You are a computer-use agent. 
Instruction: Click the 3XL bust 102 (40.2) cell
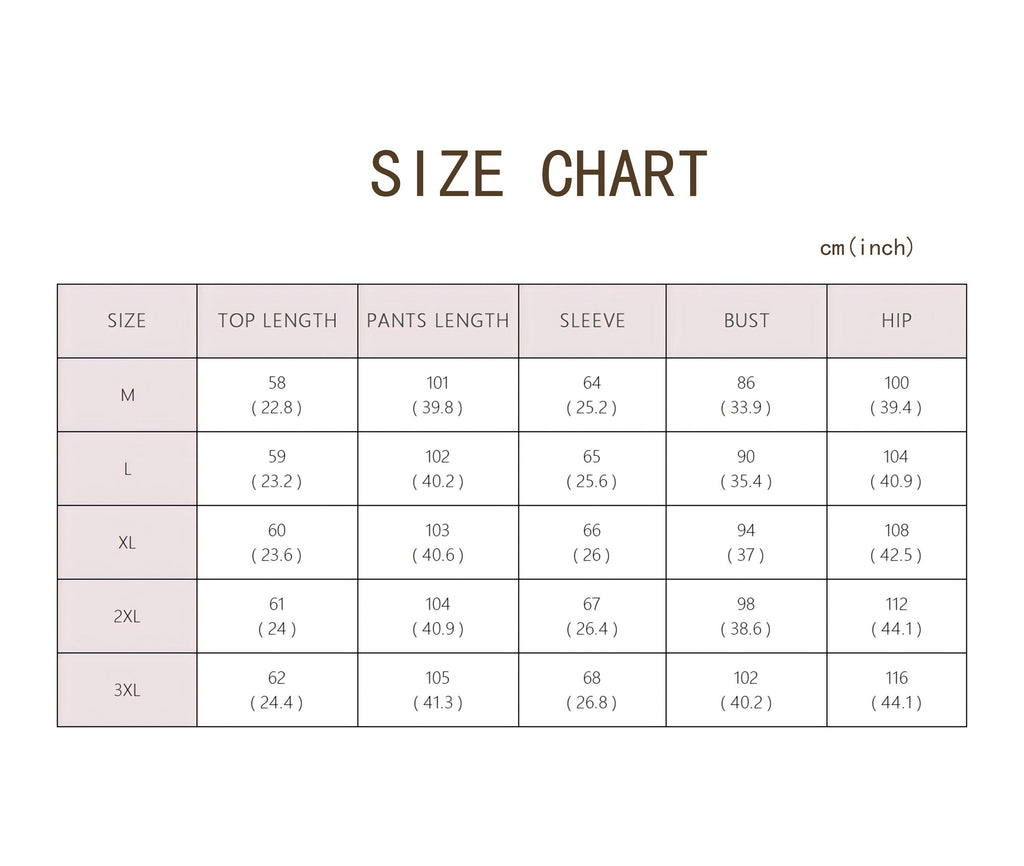[746, 690]
